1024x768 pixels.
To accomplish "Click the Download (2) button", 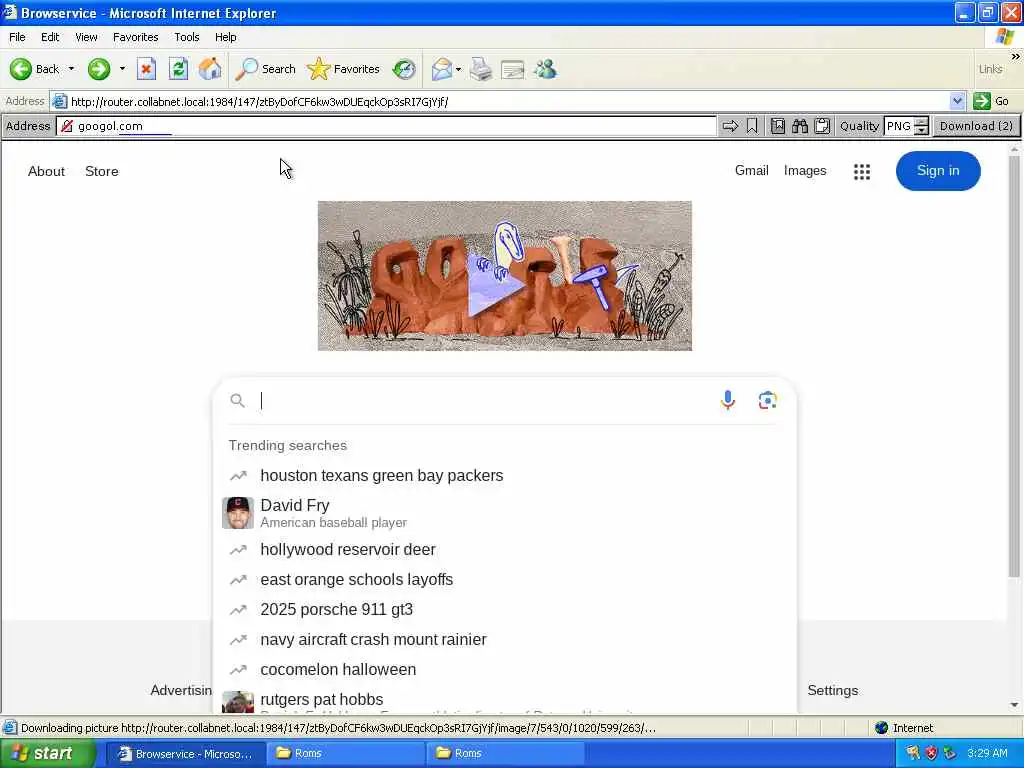I will pos(976,126).
